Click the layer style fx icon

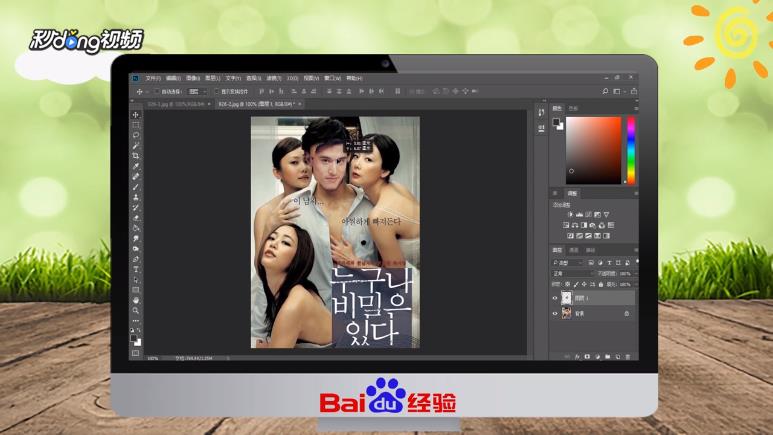(577, 357)
